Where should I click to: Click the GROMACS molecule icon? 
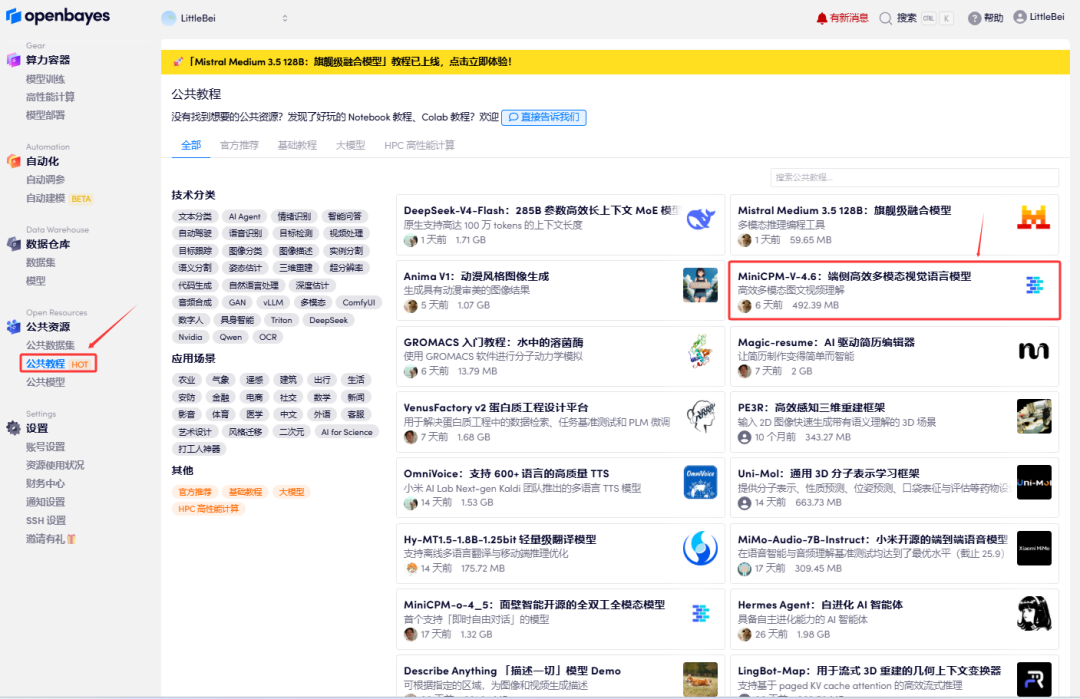click(700, 351)
